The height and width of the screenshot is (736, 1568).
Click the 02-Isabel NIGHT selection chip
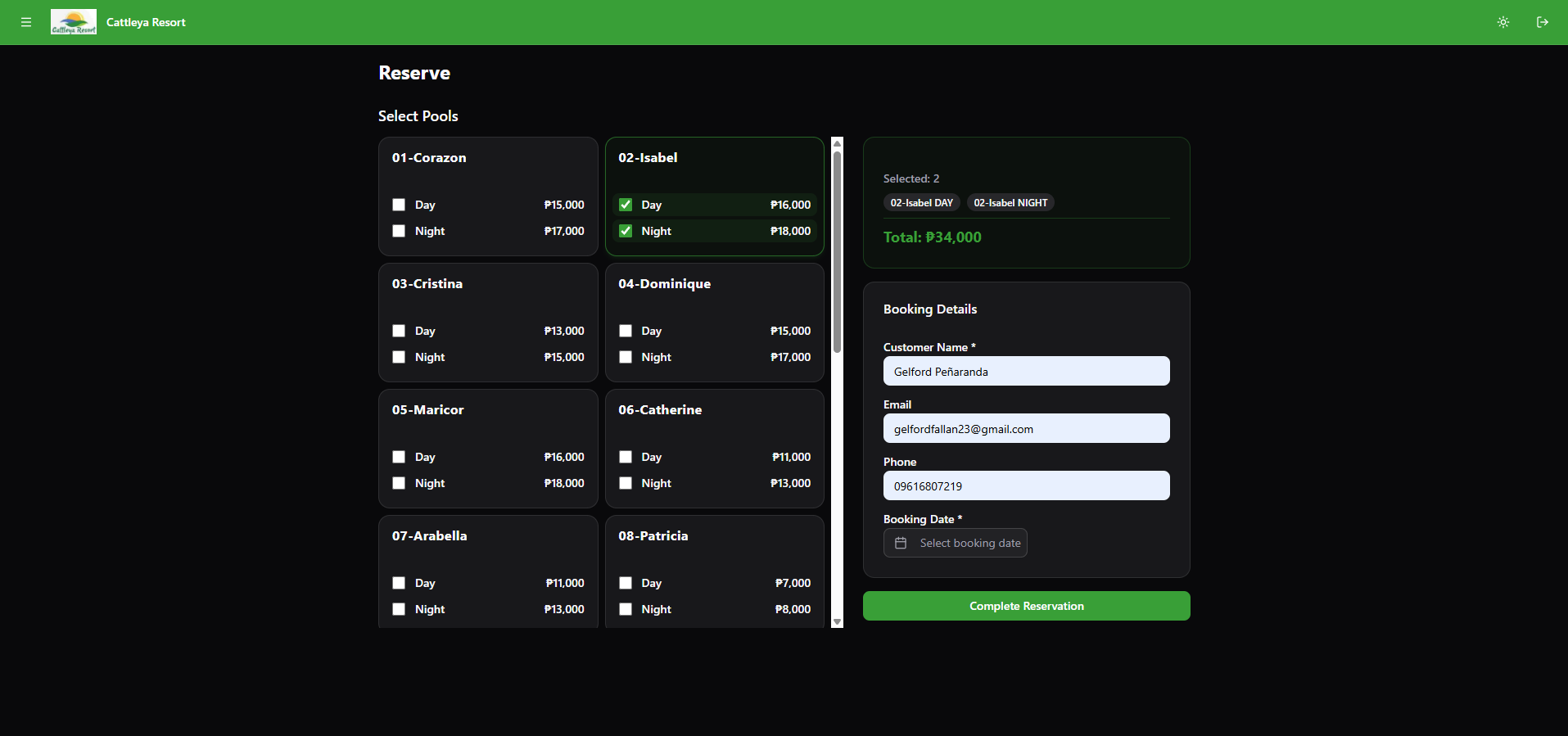pos(1010,202)
